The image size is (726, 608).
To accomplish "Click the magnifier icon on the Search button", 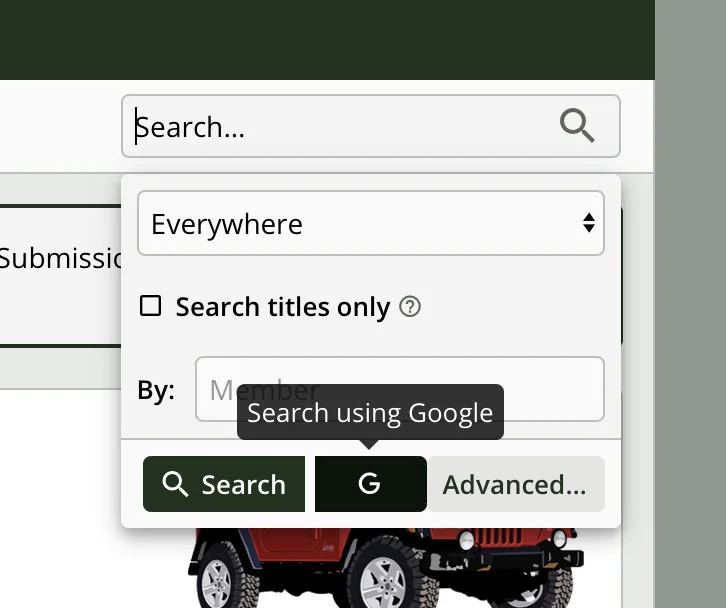I will coord(175,484).
